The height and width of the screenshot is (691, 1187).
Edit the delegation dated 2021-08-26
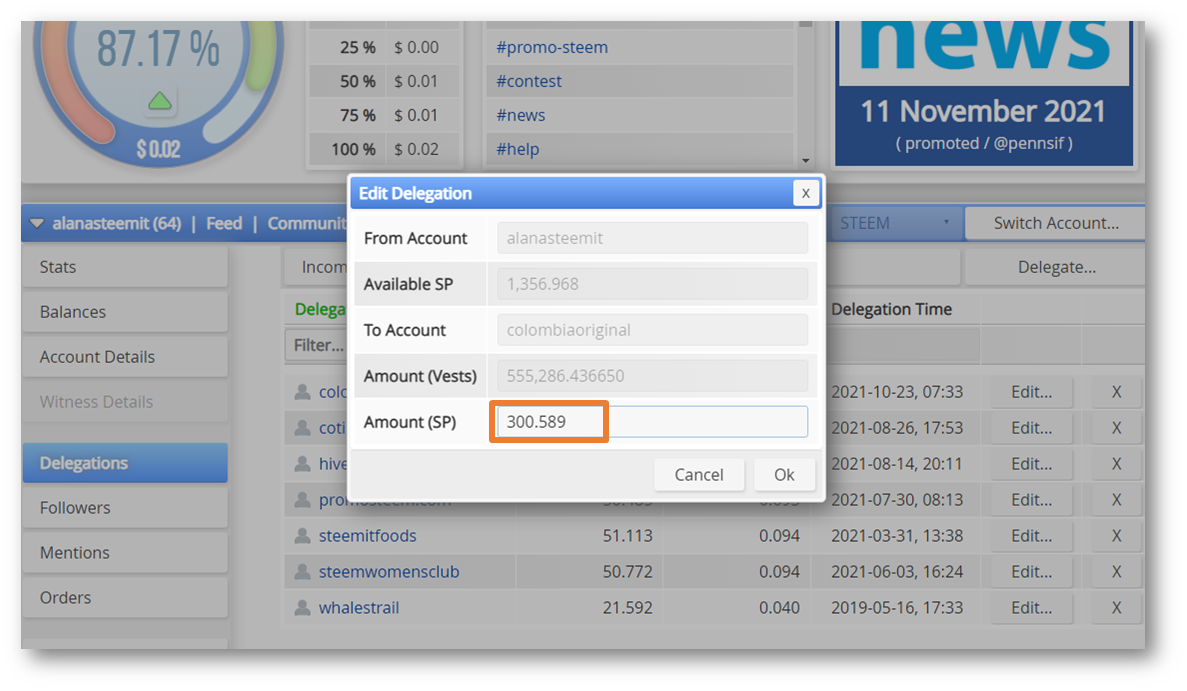(1032, 428)
